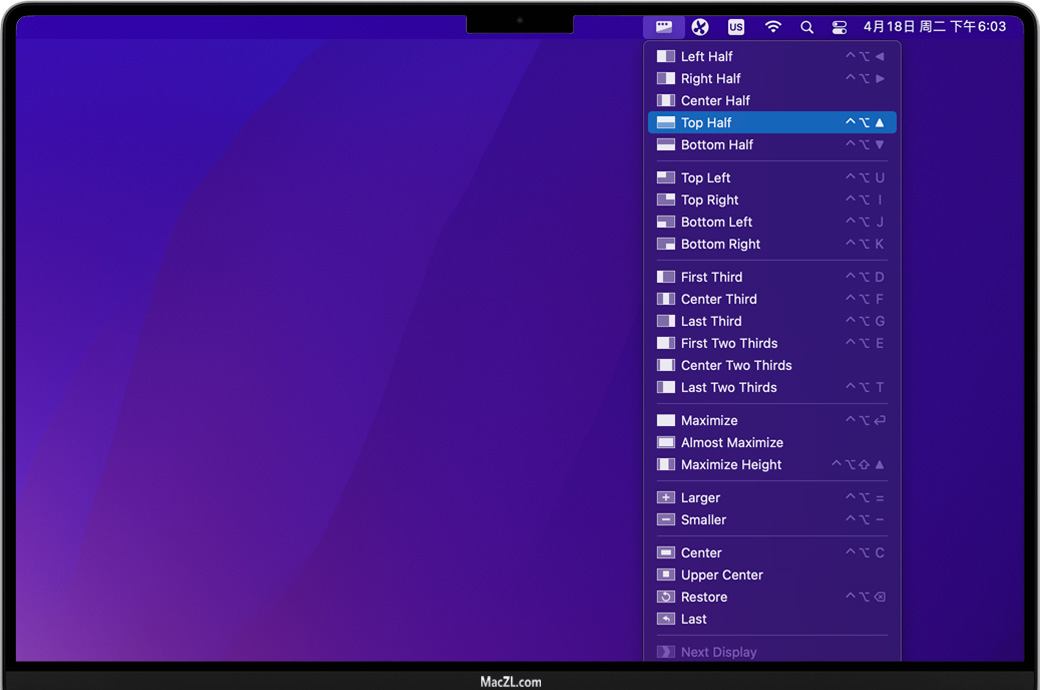Open Spotlight search magnifier icon
The image size is (1040, 690).
point(807,27)
